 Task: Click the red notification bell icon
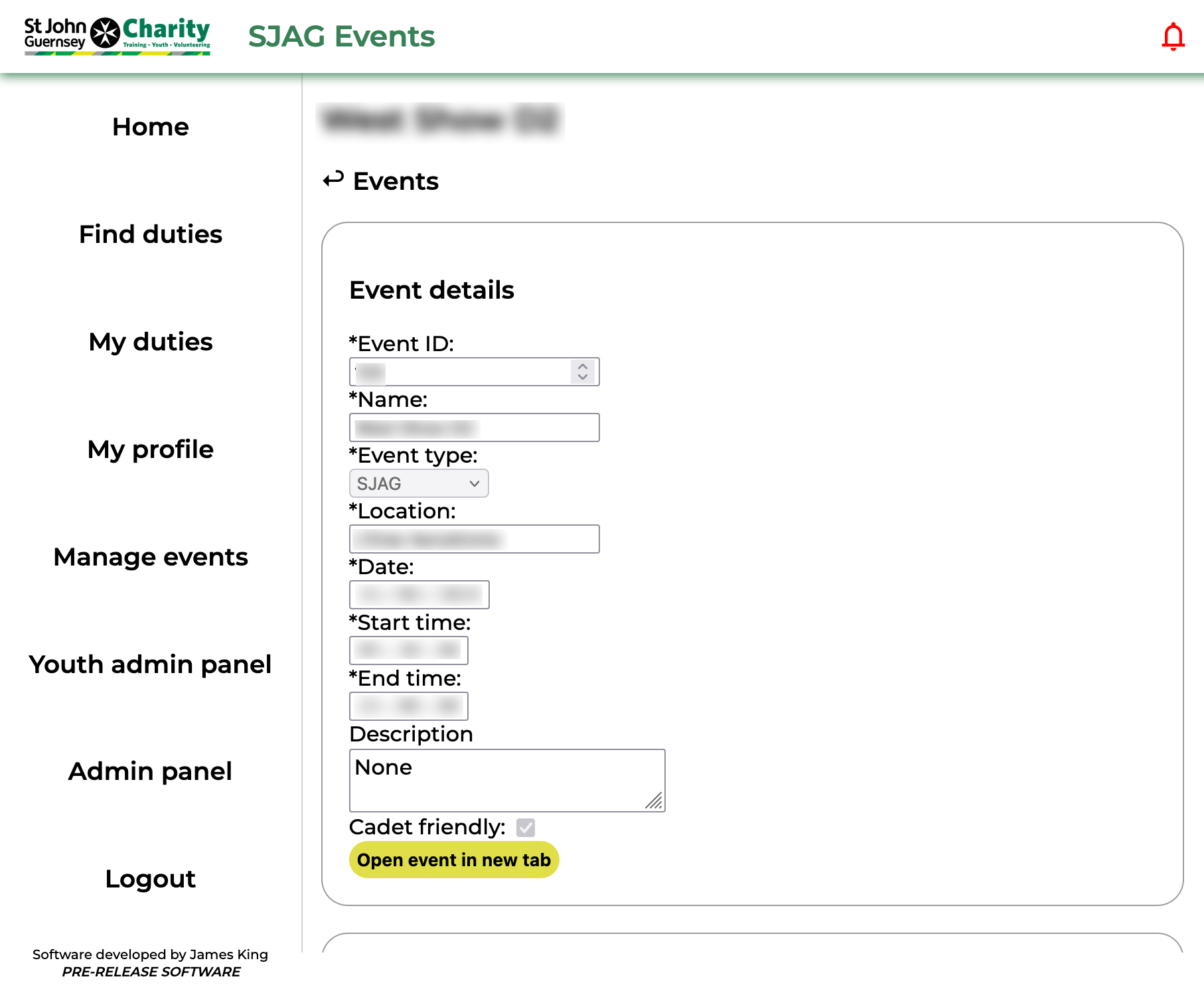click(1173, 37)
